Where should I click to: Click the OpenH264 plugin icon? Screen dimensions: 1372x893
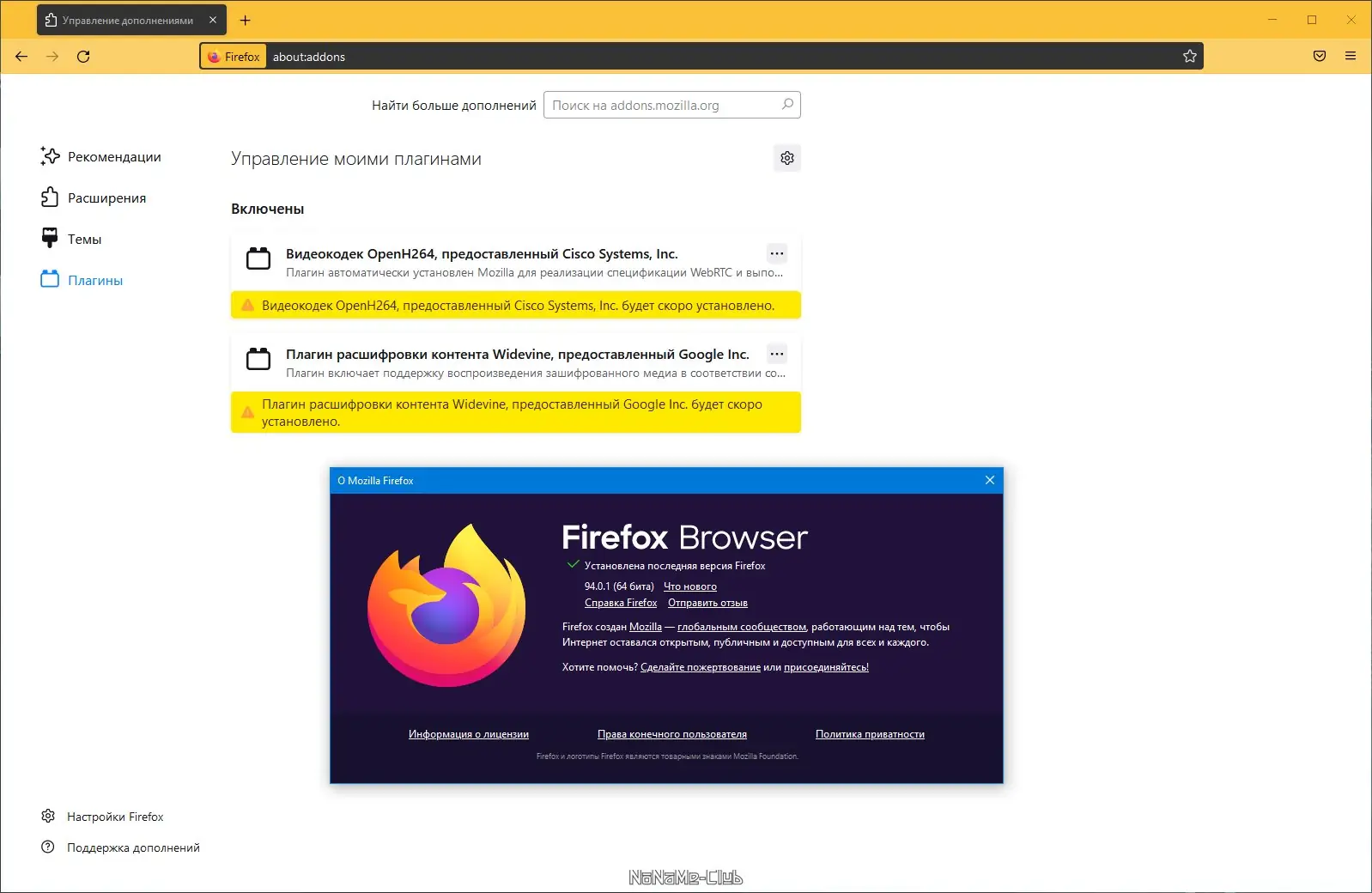click(x=258, y=258)
